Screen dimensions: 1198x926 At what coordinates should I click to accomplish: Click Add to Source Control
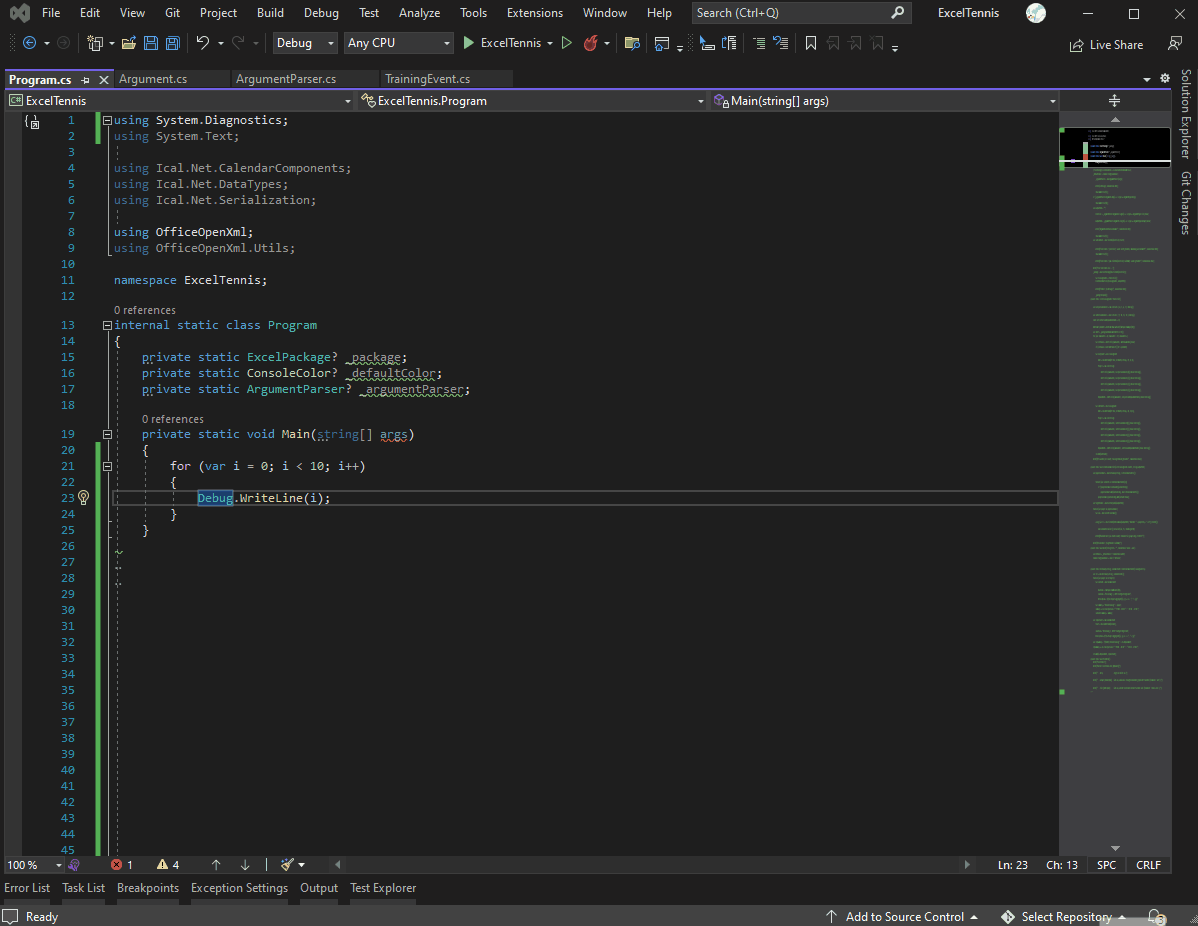click(903, 916)
